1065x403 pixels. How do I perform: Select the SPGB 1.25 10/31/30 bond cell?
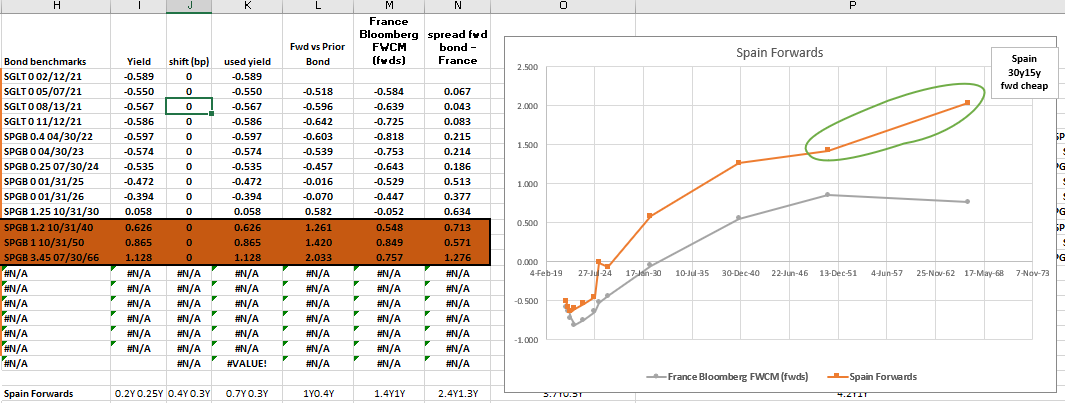56,211
